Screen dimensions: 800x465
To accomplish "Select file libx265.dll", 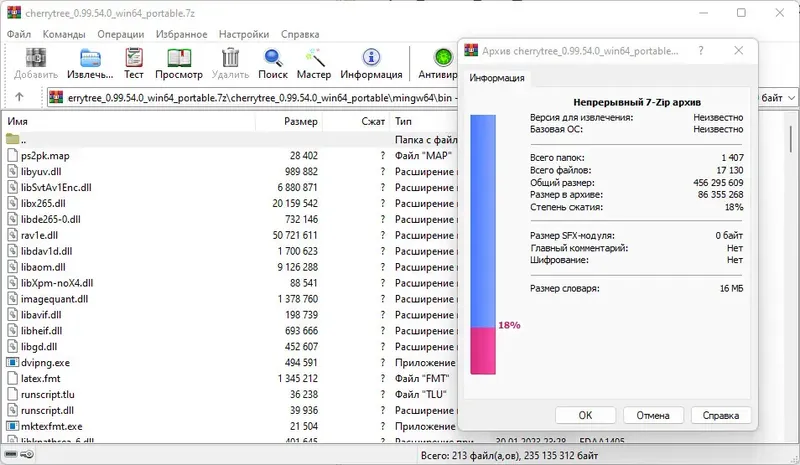I will [43, 203].
